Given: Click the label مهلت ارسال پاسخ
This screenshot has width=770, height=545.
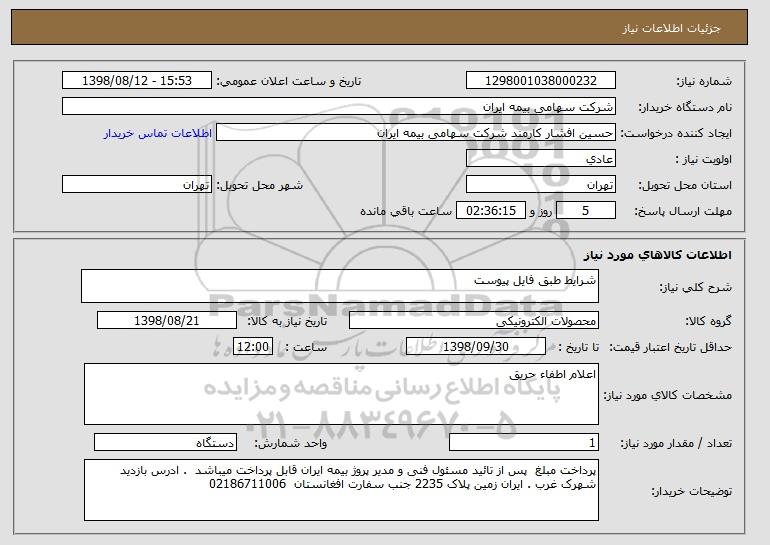Looking at the screenshot, I should pyautogui.click(x=683, y=211).
